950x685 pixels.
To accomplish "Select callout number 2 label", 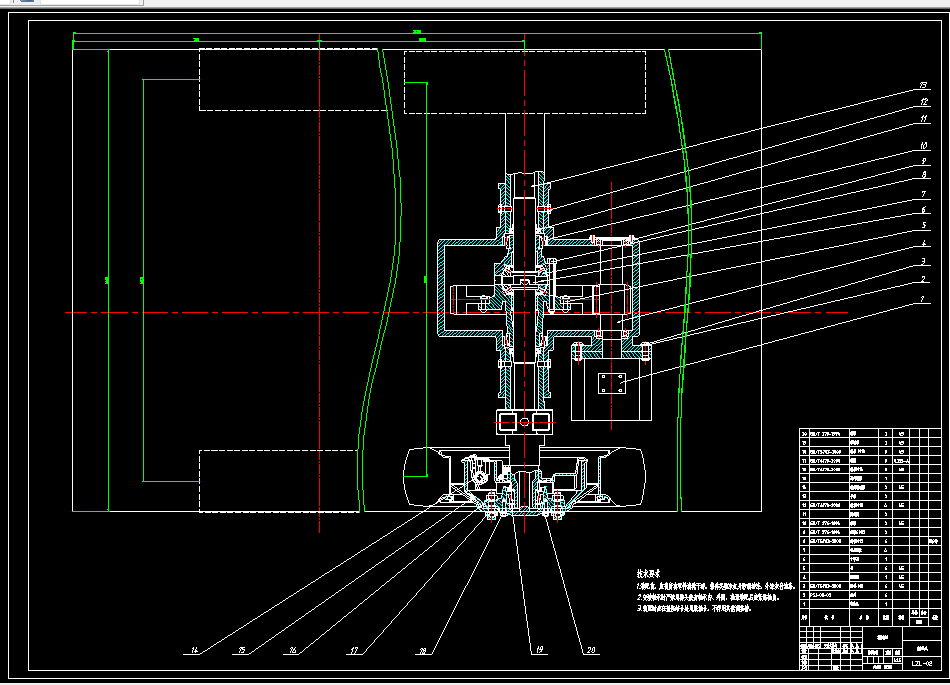I will click(x=923, y=279).
